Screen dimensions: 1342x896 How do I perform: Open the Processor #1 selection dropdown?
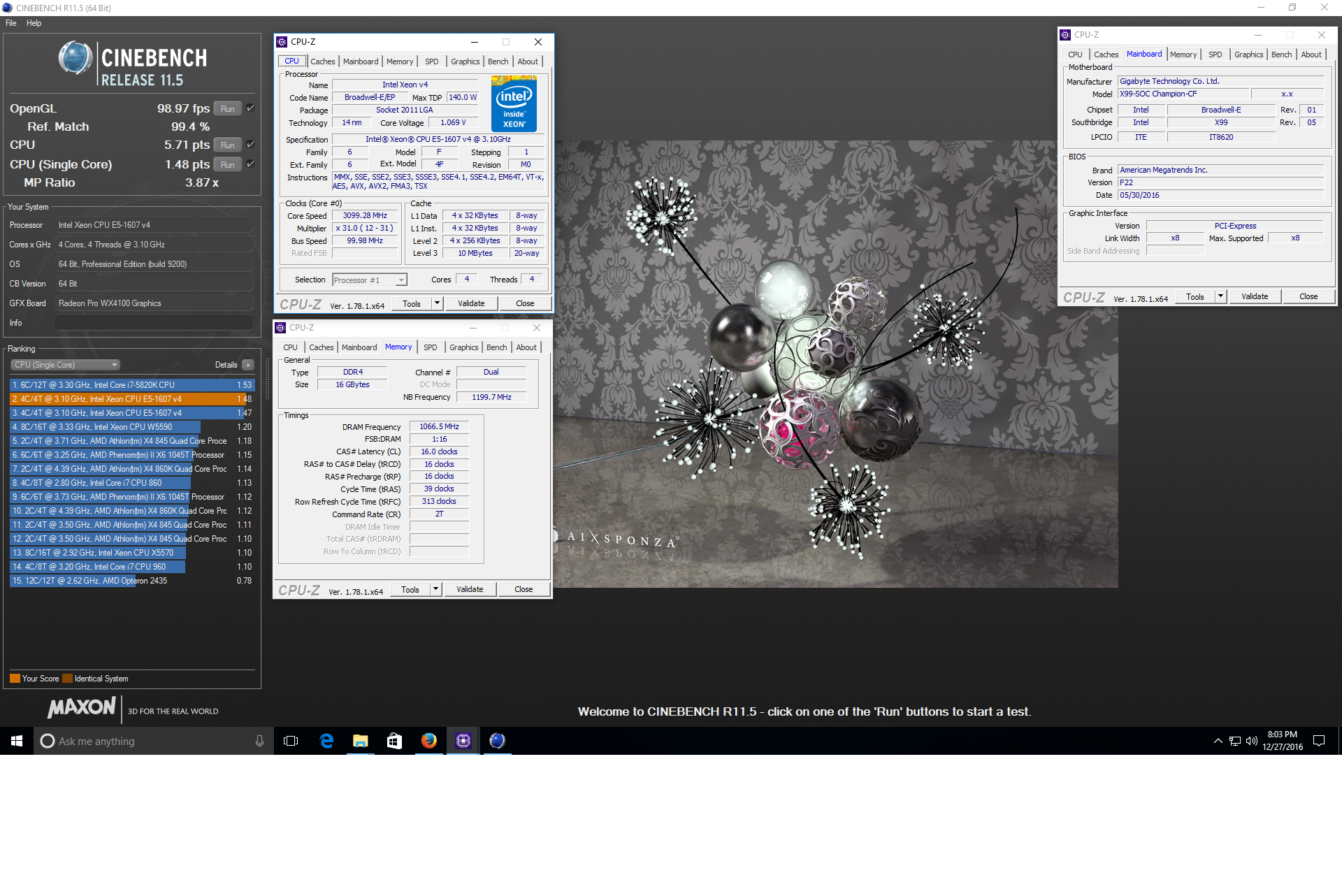point(369,280)
